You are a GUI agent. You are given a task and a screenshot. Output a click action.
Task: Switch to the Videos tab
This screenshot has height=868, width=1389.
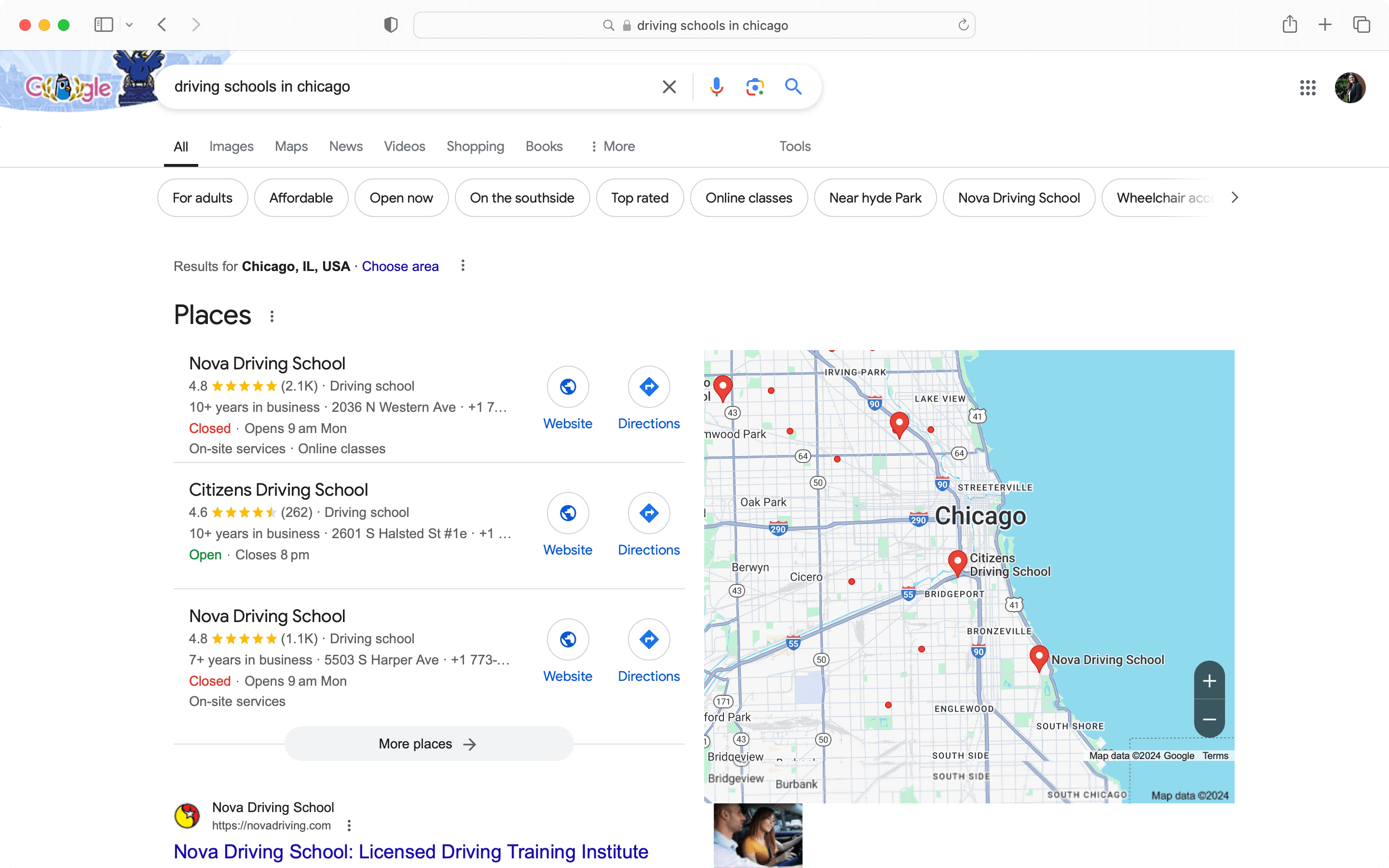click(404, 147)
